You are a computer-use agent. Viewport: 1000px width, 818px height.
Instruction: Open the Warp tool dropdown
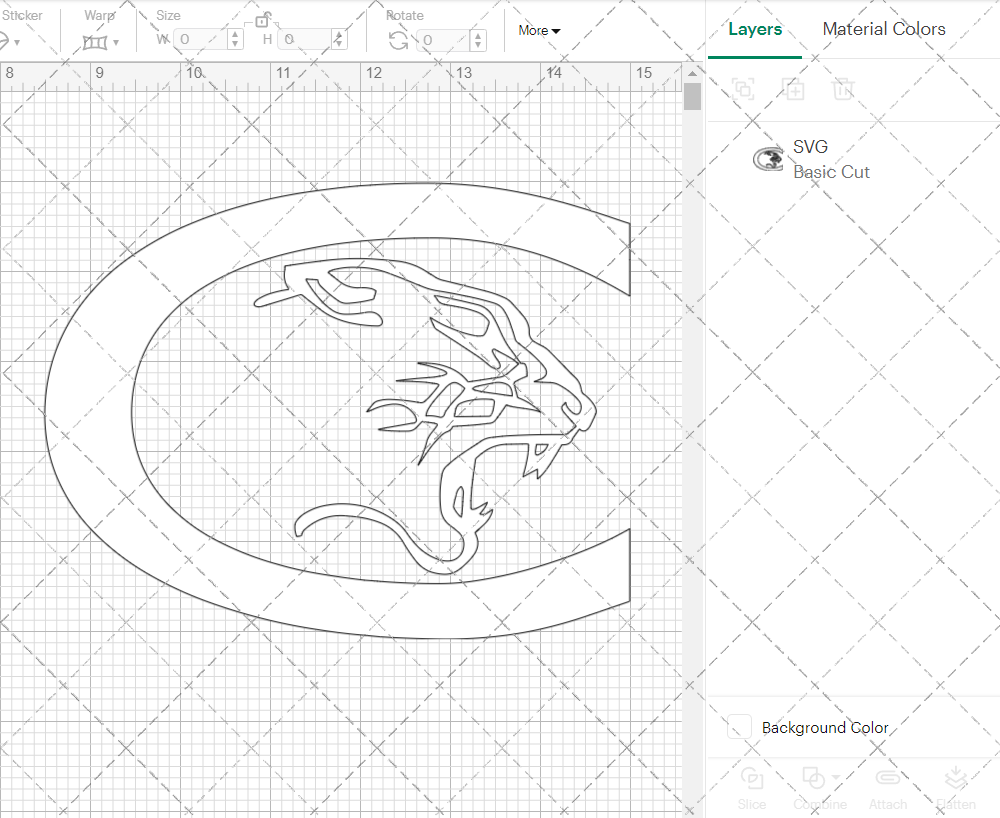(115, 43)
